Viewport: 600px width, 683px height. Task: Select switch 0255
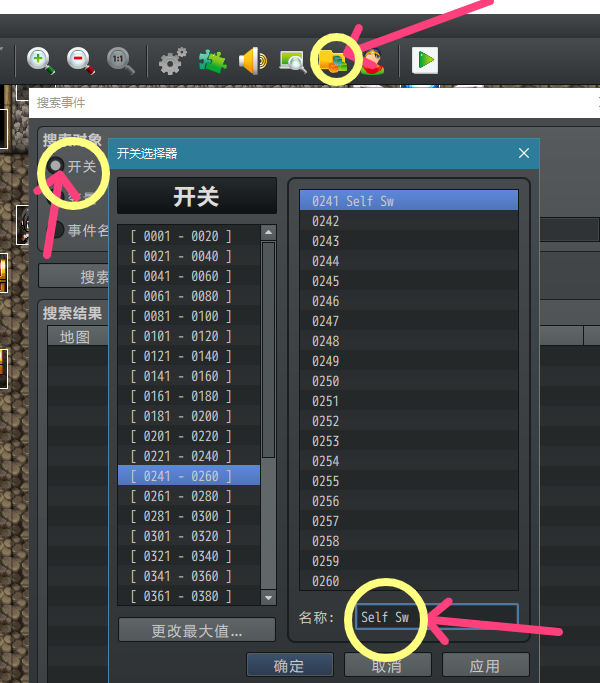[x=409, y=481]
